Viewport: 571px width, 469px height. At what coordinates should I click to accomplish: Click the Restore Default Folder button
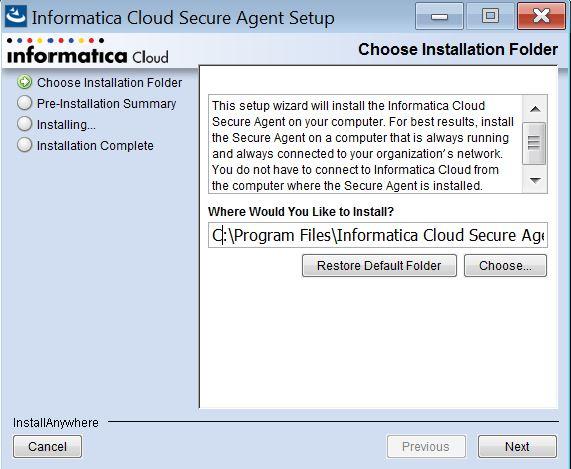point(379,265)
